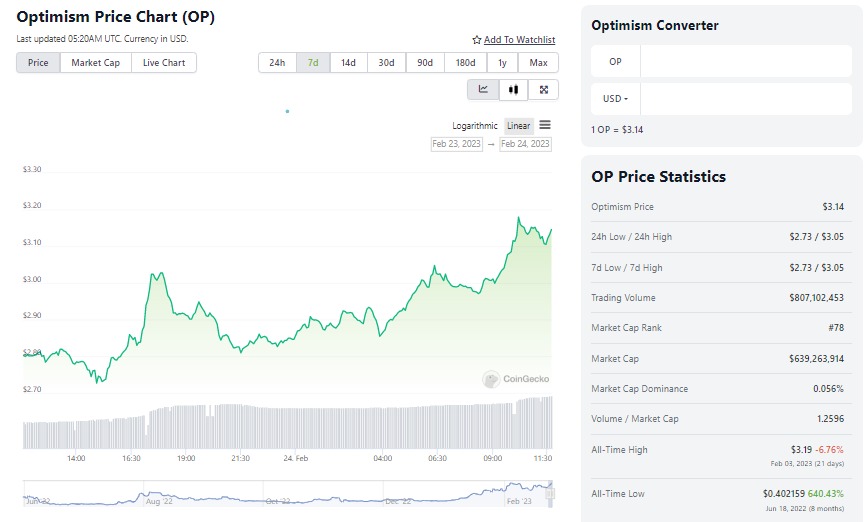Click Market Cap value $639,263,914

(817, 359)
